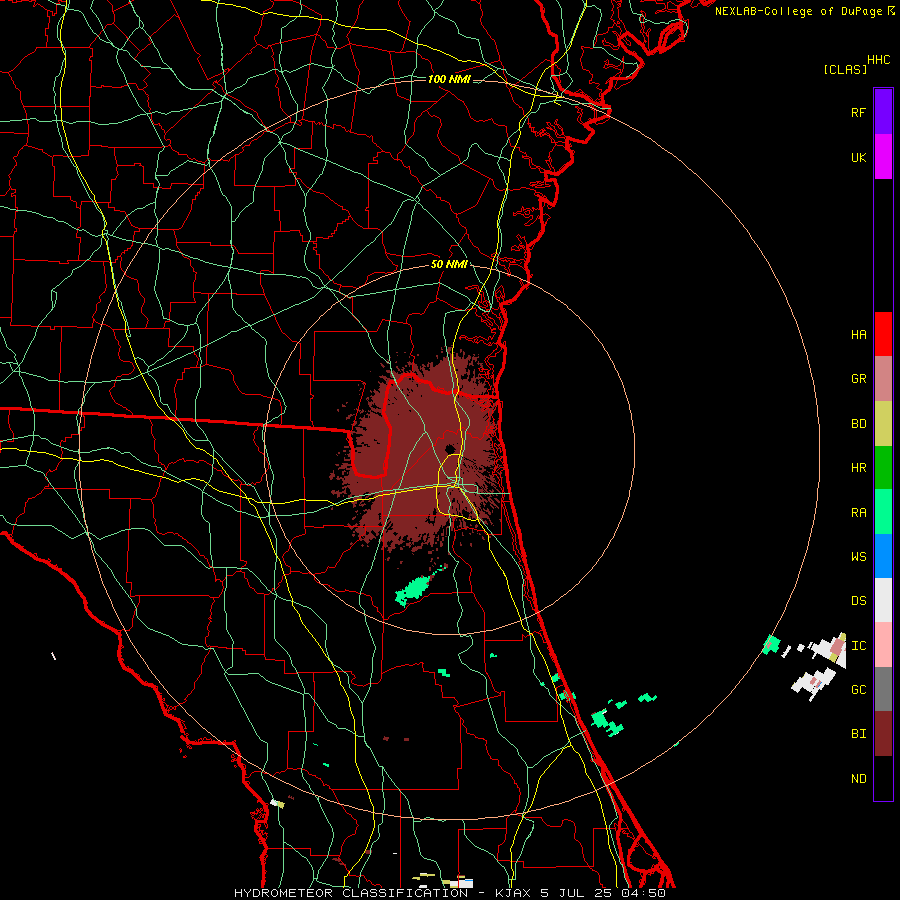This screenshot has width=900, height=900.
Task: Click the WS legend label
Action: [x=858, y=556]
